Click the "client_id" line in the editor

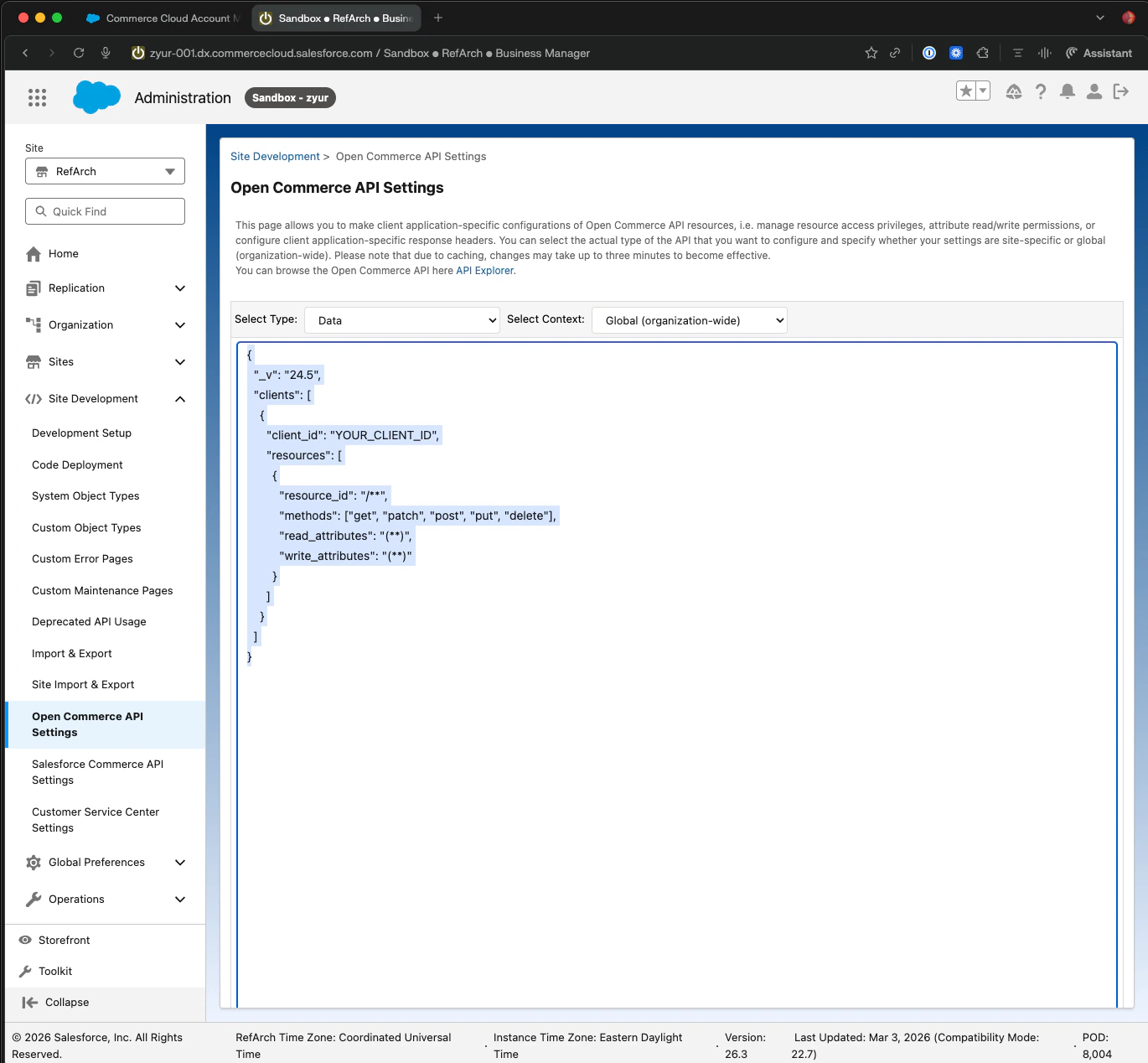click(x=353, y=435)
